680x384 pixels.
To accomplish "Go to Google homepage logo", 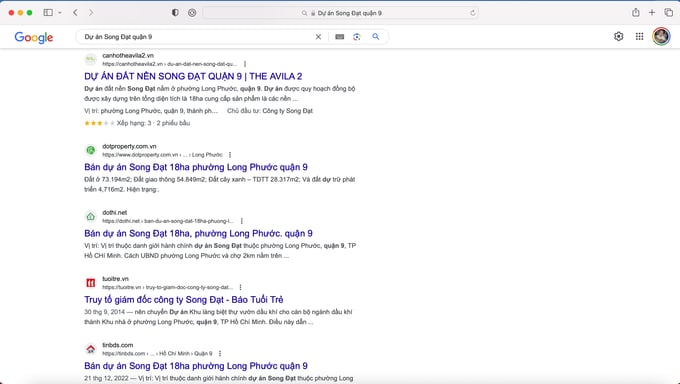I will 34,37.
